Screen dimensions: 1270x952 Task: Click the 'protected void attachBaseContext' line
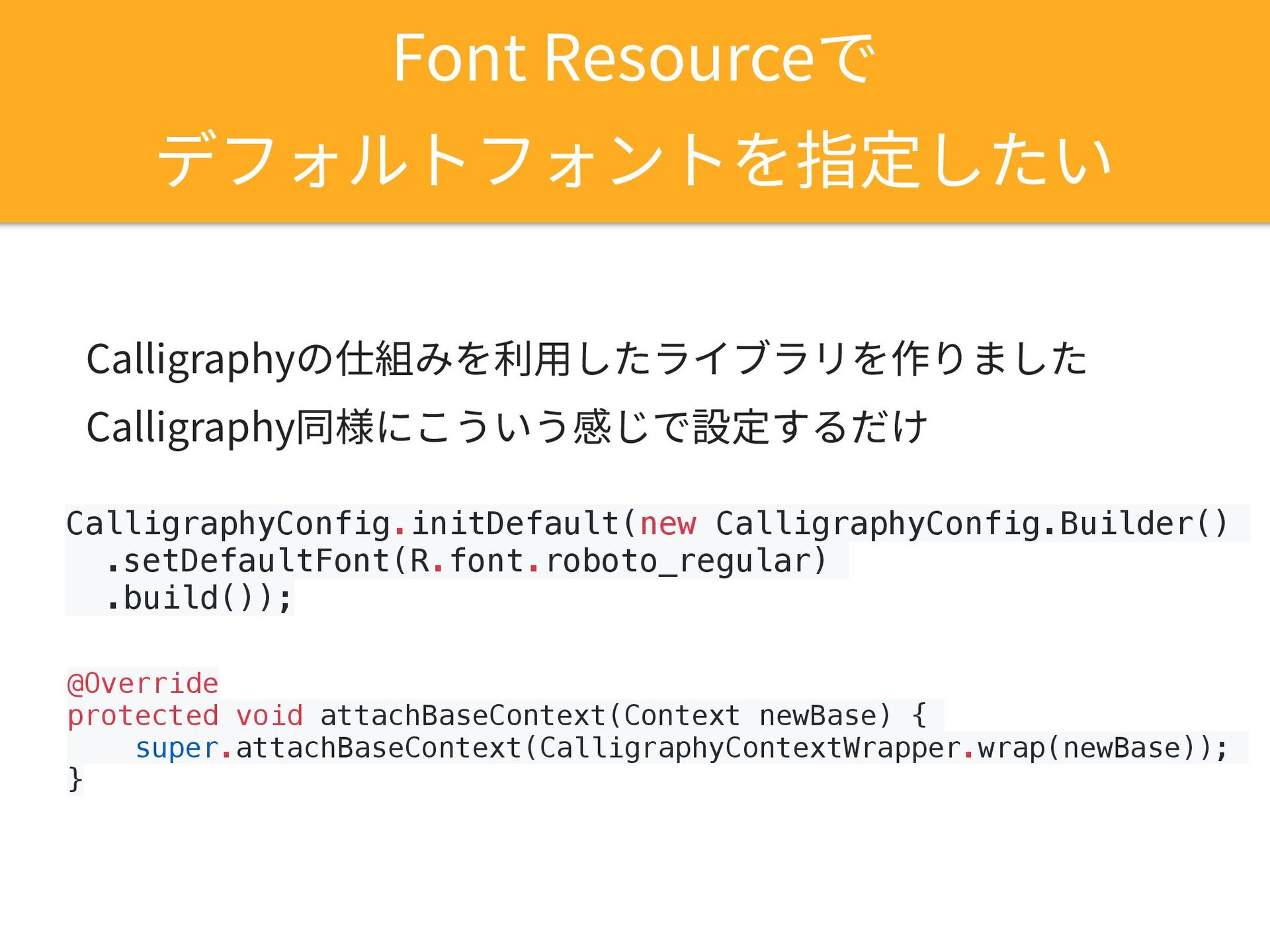click(x=497, y=716)
